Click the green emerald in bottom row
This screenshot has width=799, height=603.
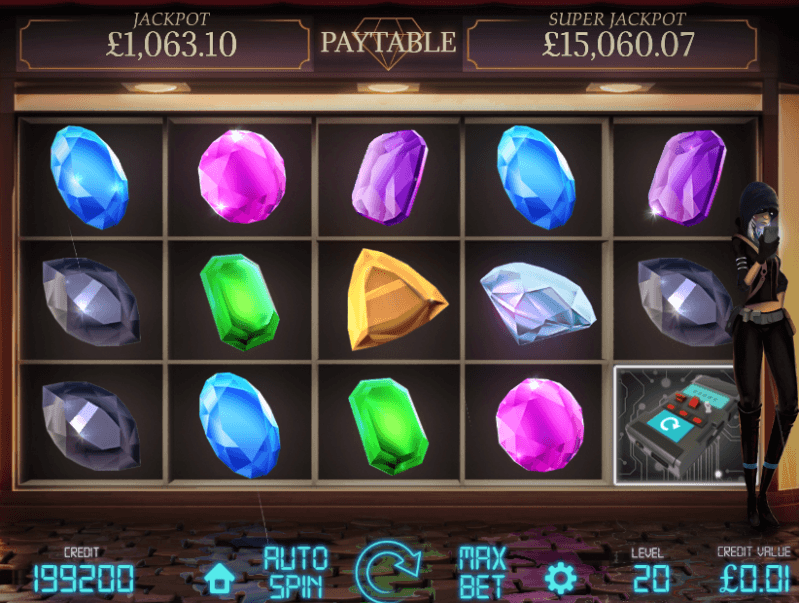click(389, 426)
